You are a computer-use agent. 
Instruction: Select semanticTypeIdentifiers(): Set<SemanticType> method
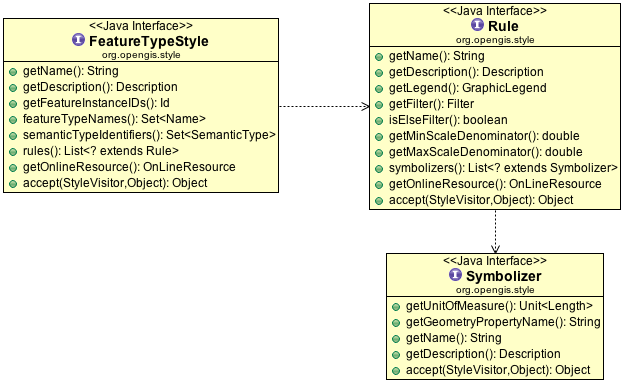(x=149, y=135)
